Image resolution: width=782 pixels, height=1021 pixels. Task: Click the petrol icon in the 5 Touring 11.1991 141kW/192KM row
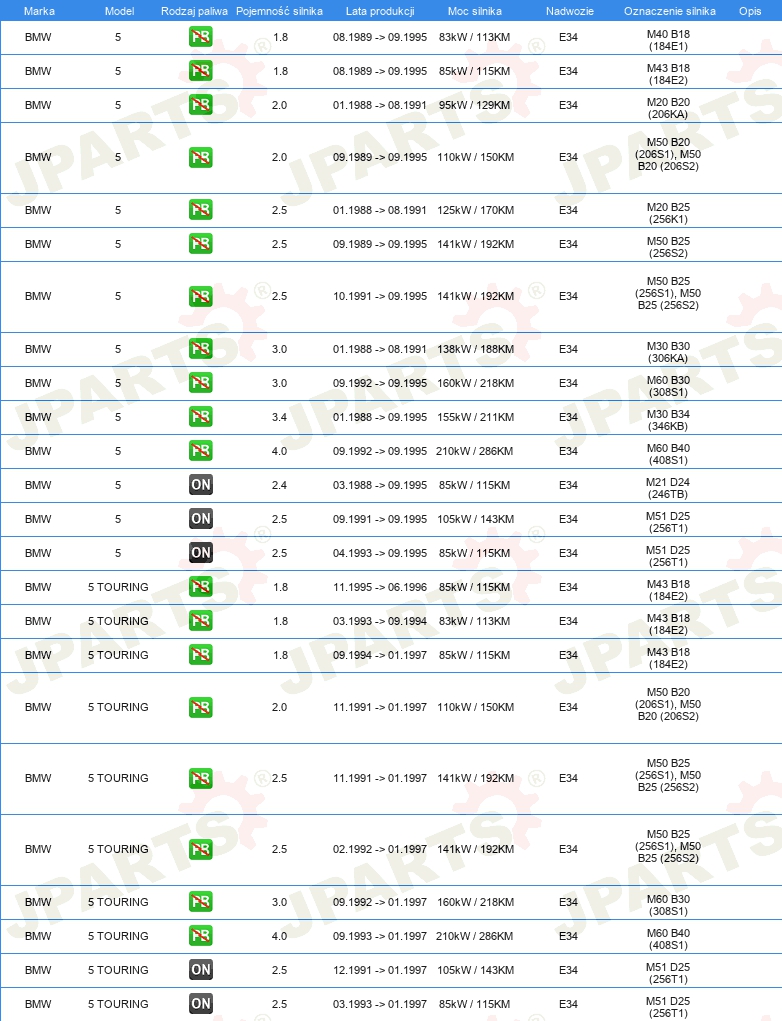(x=201, y=778)
